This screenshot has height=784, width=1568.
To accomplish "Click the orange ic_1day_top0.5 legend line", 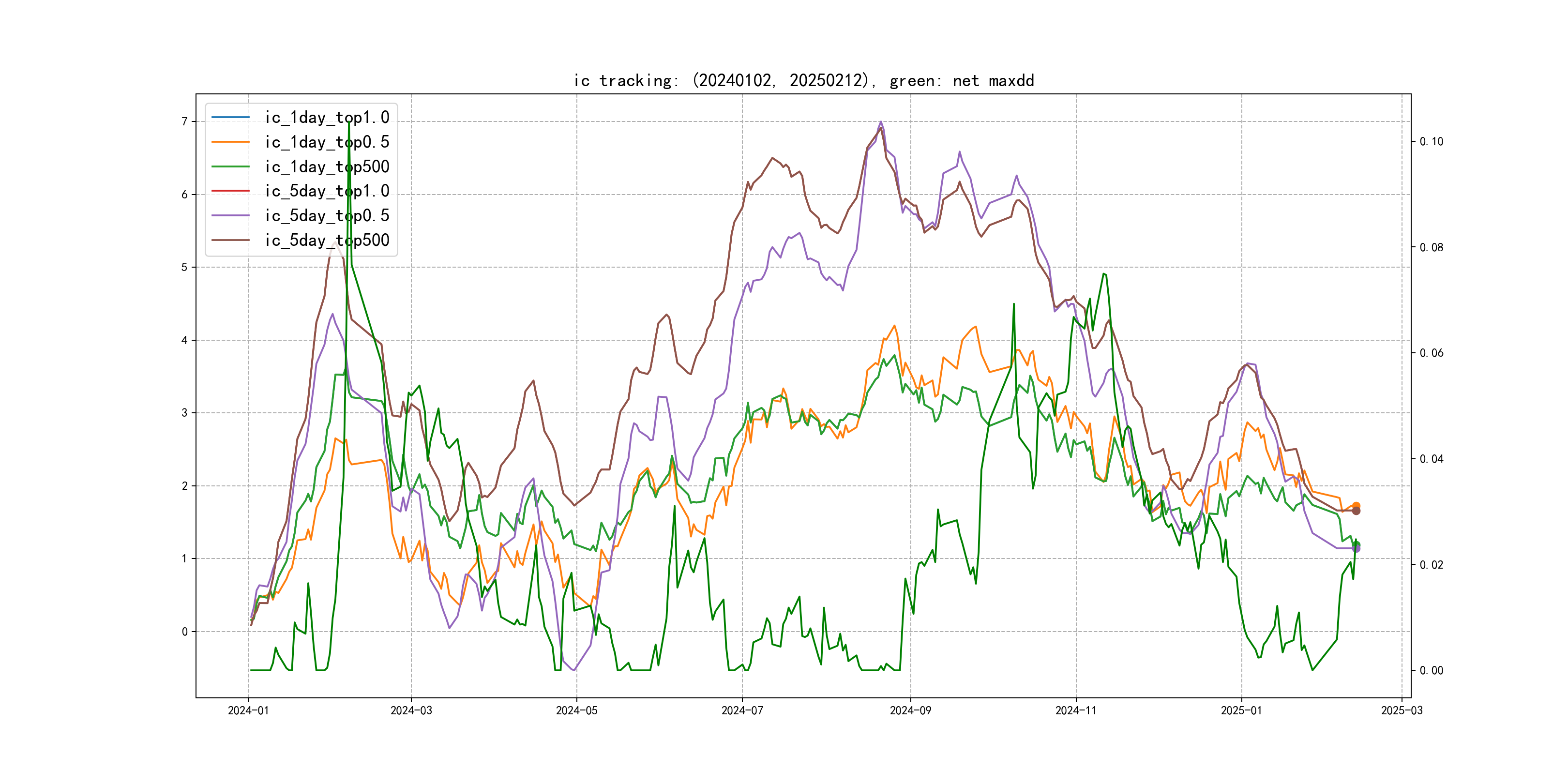I will [x=230, y=142].
